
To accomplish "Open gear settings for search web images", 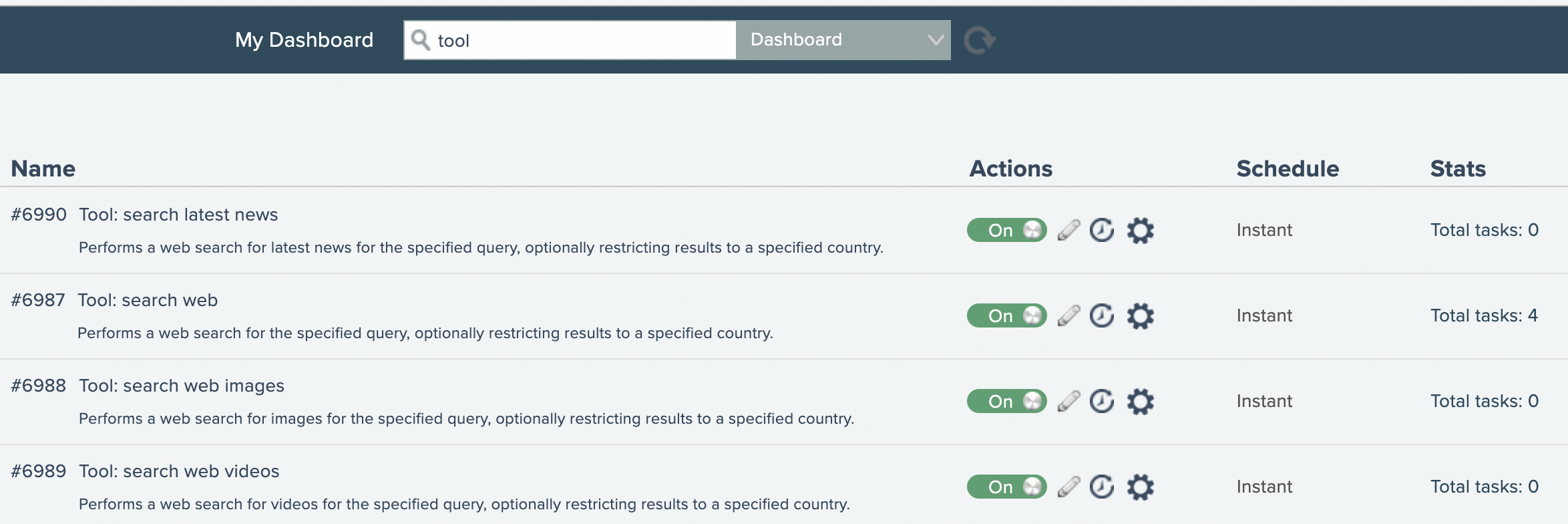I will coord(1140,401).
